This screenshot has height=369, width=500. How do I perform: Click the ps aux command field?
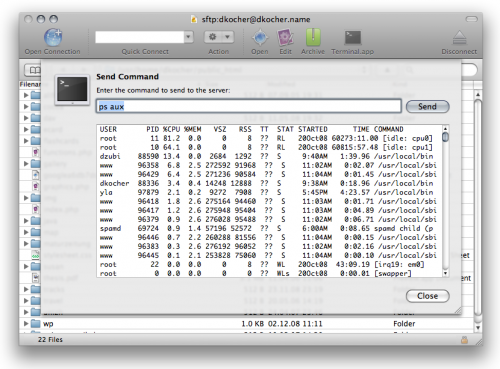pyautogui.click(x=249, y=106)
